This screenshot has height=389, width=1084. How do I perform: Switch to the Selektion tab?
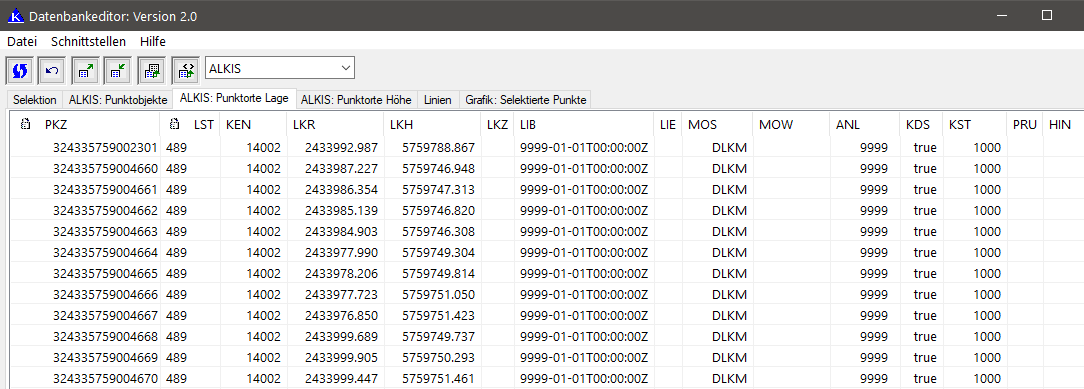coord(35,100)
